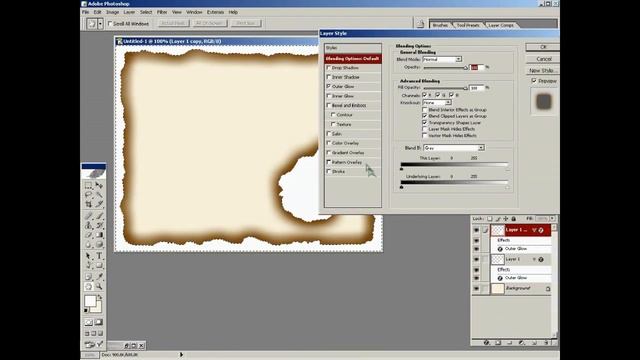640x360 pixels.
Task: Select the Crop tool
Action: point(89,204)
